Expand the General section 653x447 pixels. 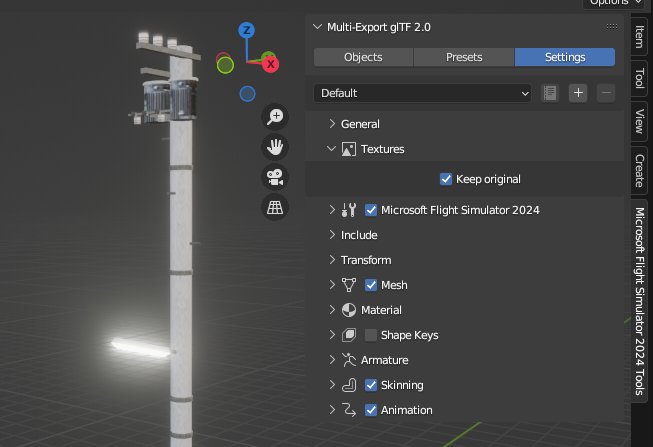(333, 124)
